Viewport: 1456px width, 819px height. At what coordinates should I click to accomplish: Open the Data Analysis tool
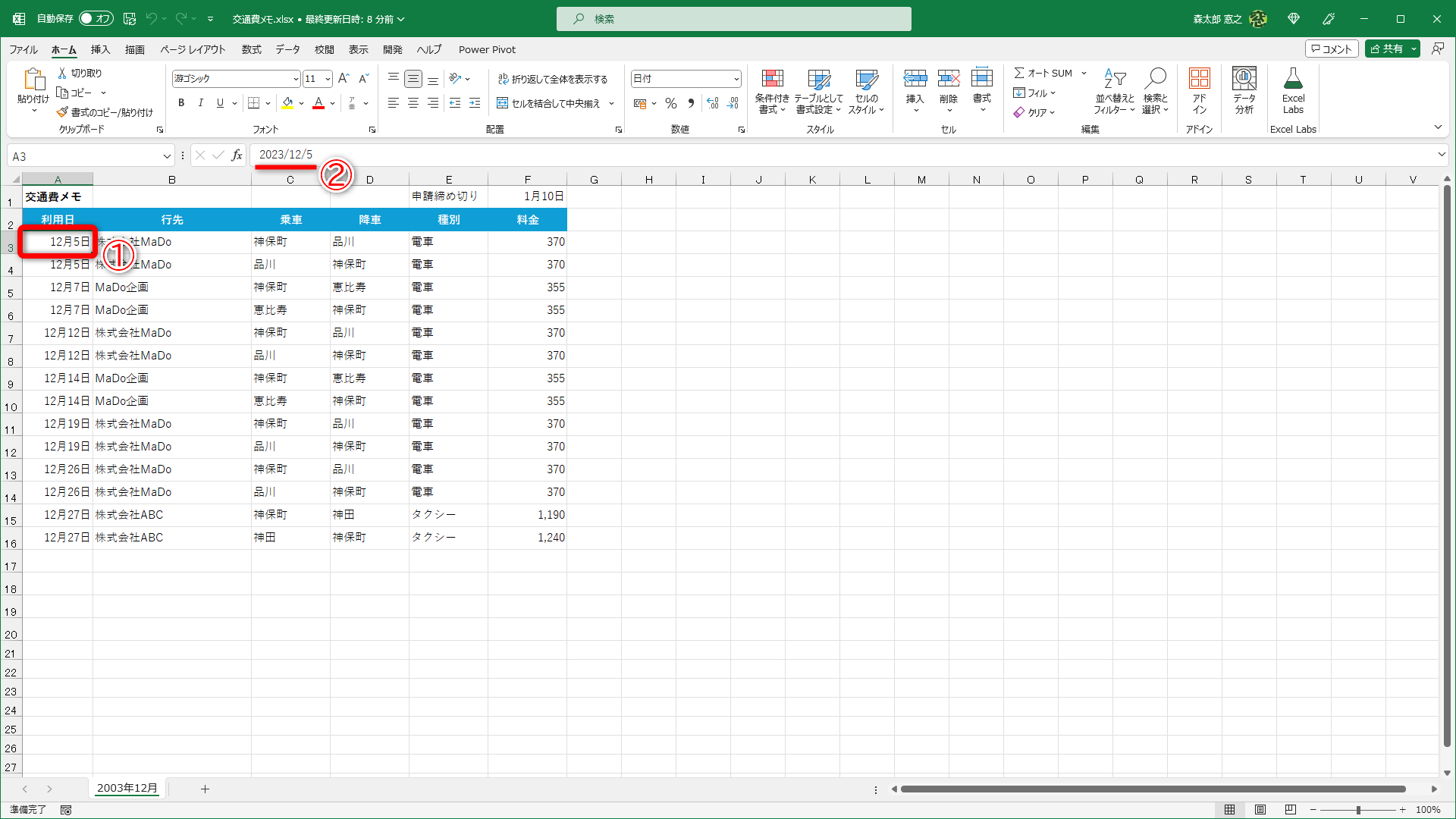click(x=1244, y=80)
